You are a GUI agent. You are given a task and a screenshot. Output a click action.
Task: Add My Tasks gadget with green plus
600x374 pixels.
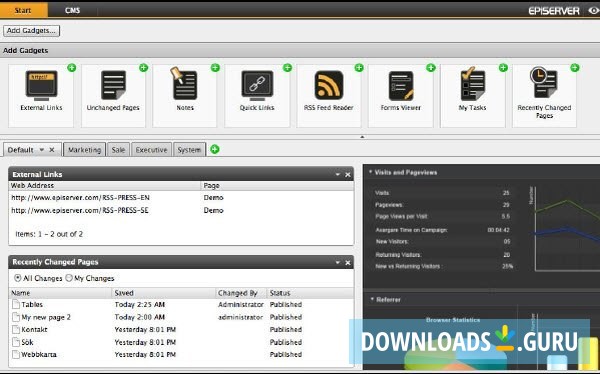pos(503,68)
